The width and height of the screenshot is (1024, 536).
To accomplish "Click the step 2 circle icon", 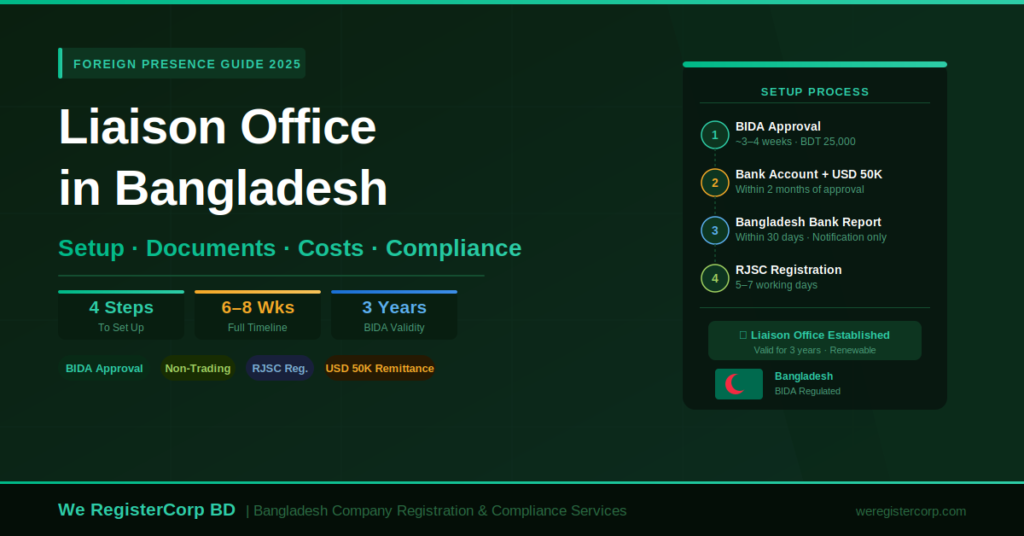I will pos(714,183).
